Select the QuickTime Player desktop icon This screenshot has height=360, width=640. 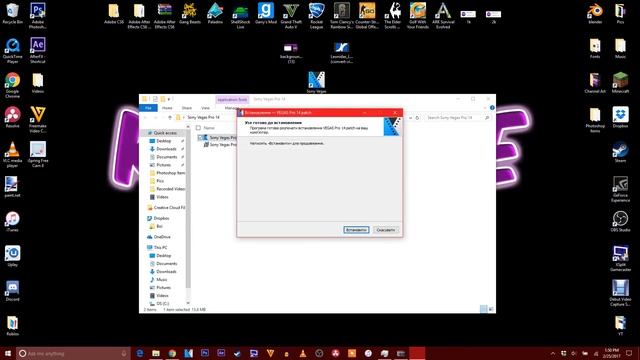12,51
